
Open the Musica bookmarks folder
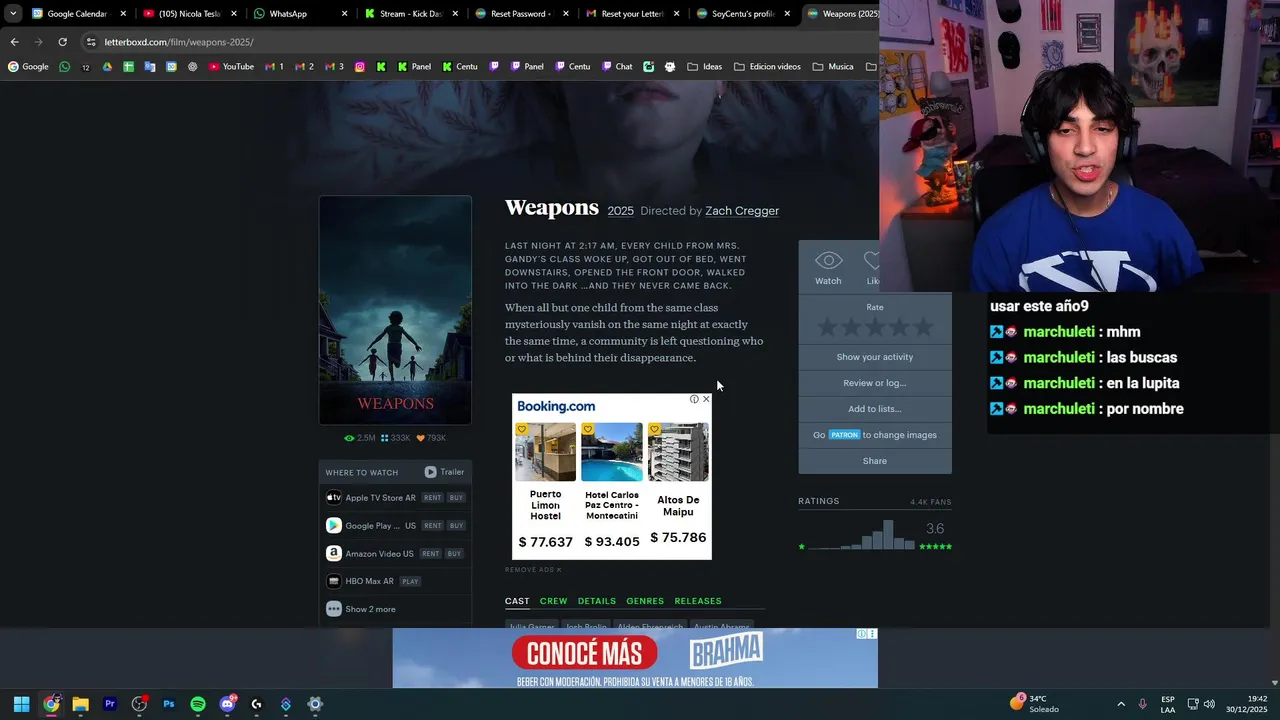click(833, 67)
